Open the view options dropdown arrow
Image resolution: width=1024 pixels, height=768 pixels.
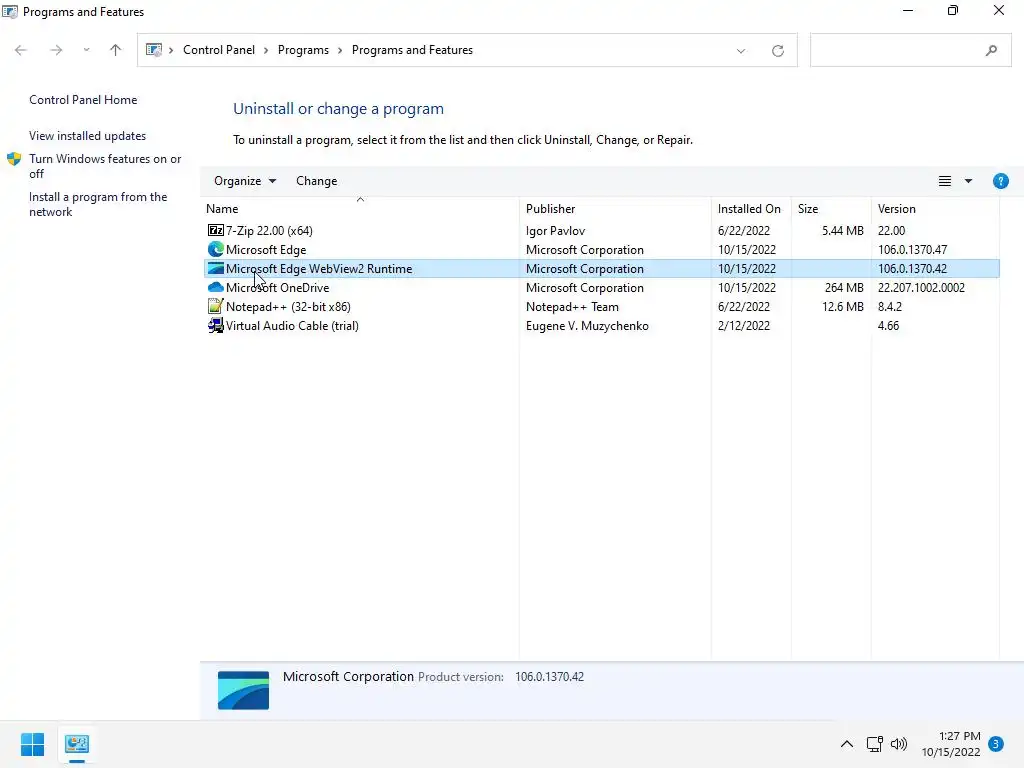(x=968, y=181)
